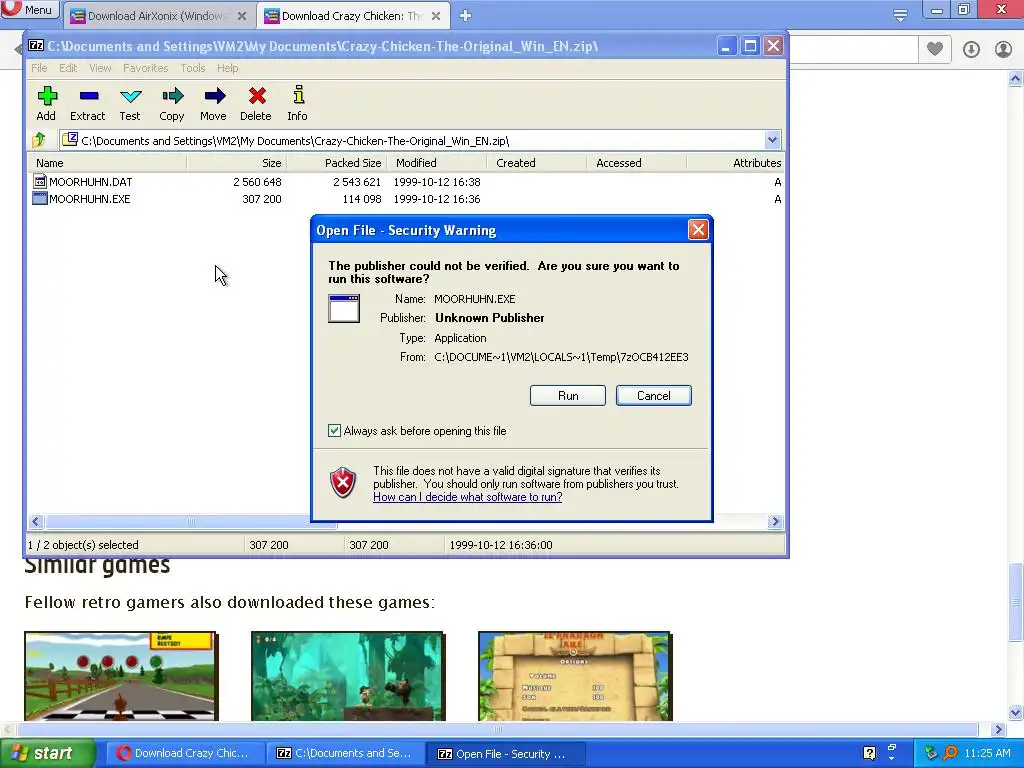Sort by the Packed Size column header
The image size is (1024, 768).
click(337, 163)
